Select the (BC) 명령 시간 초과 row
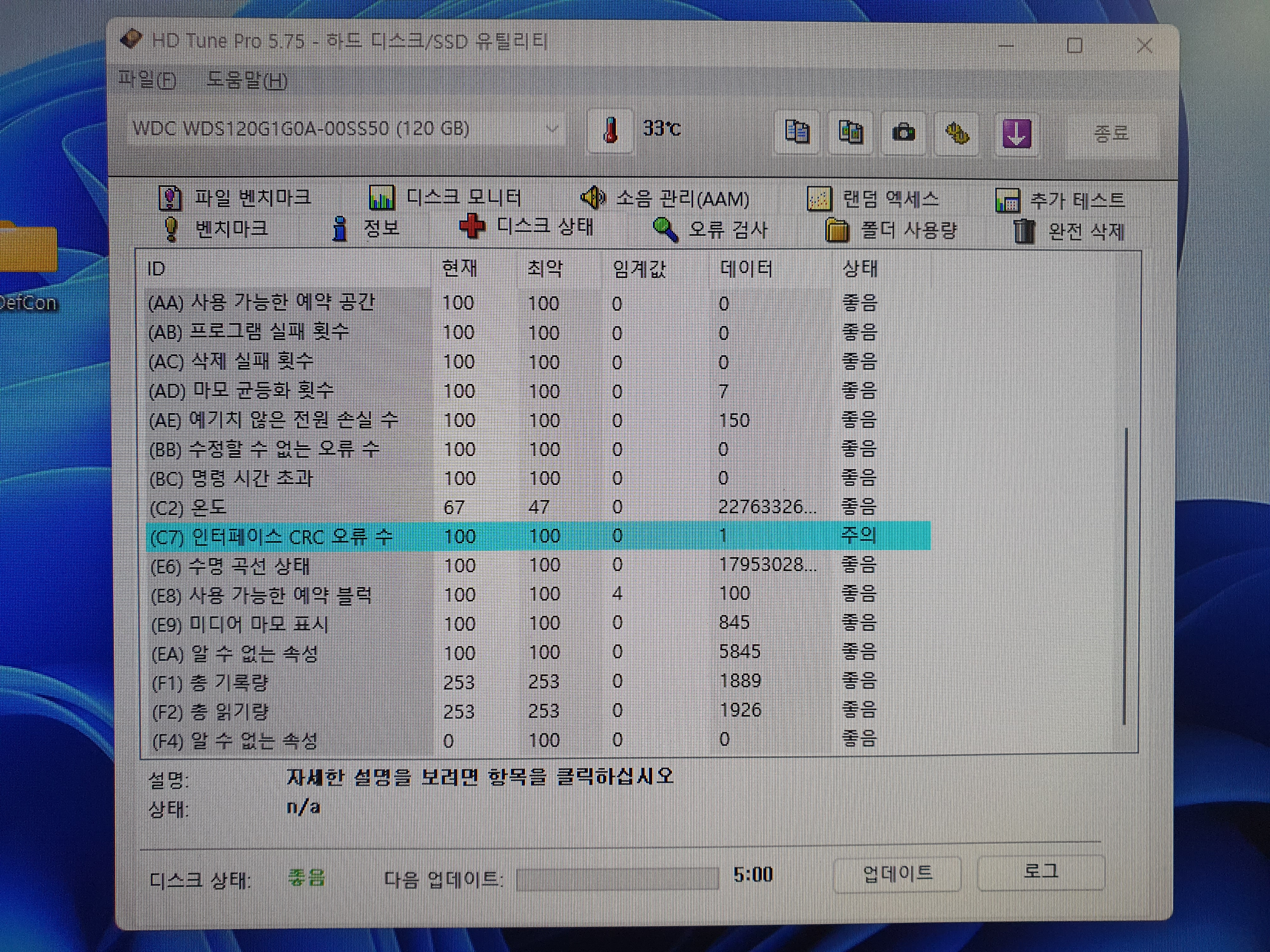The image size is (1270, 952). (537, 478)
